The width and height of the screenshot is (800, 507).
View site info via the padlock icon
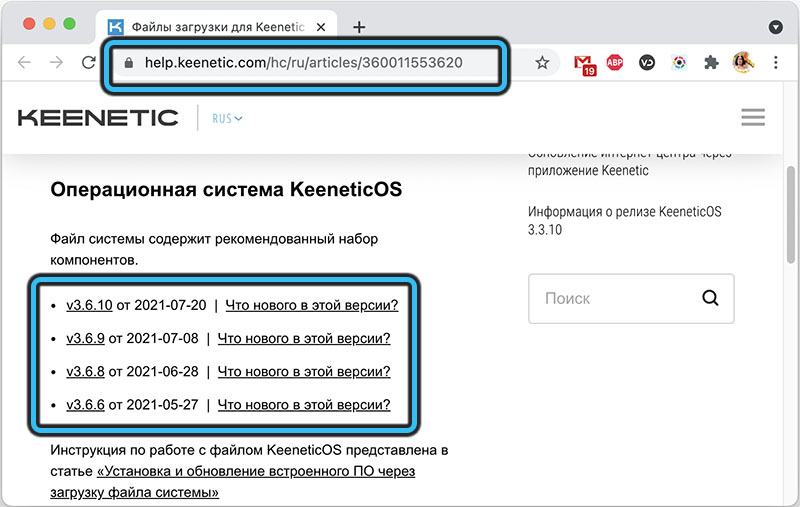129,63
